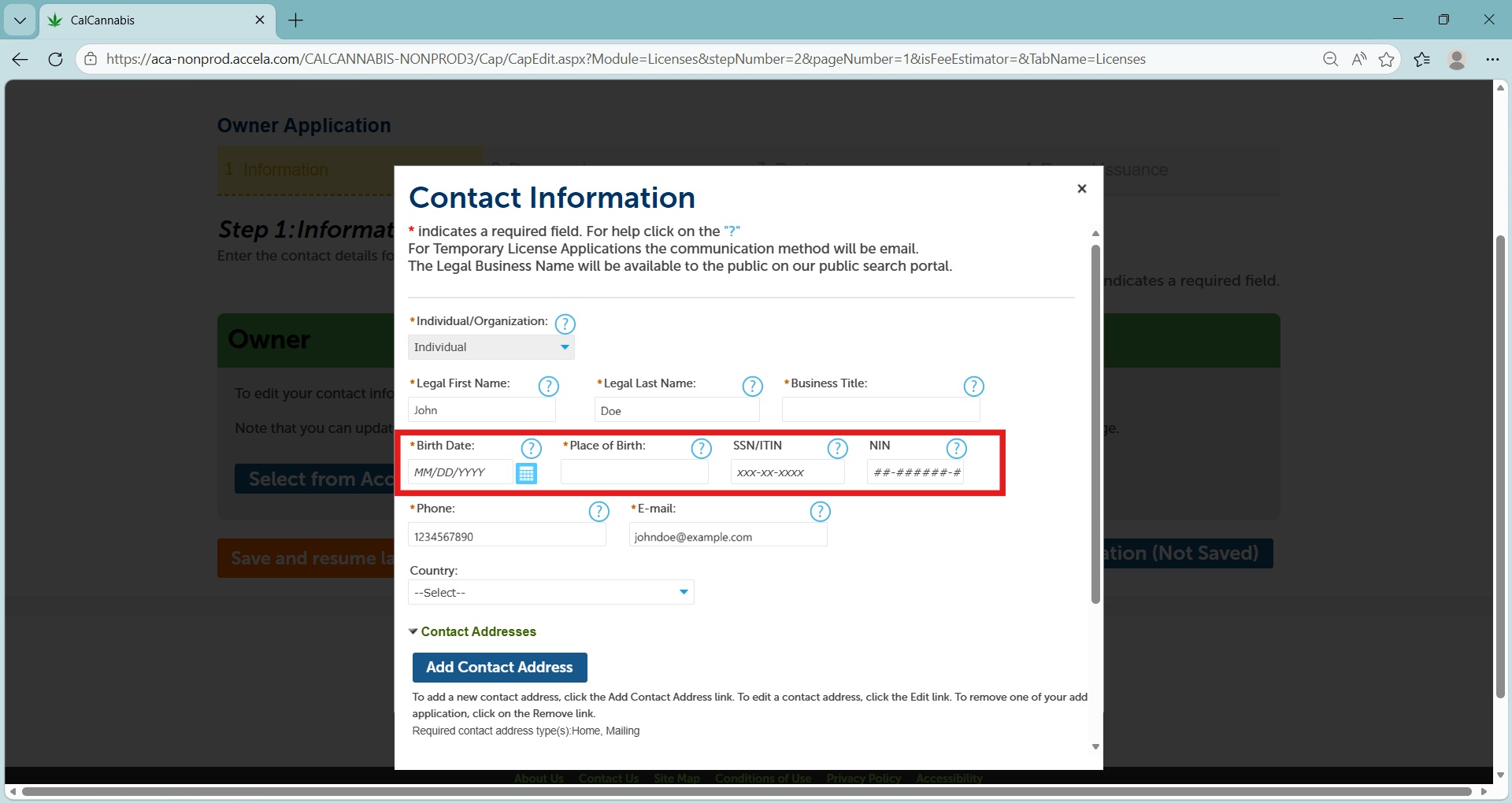The height and width of the screenshot is (803, 1512).
Task: Click the Legal First Name field
Action: click(482, 410)
